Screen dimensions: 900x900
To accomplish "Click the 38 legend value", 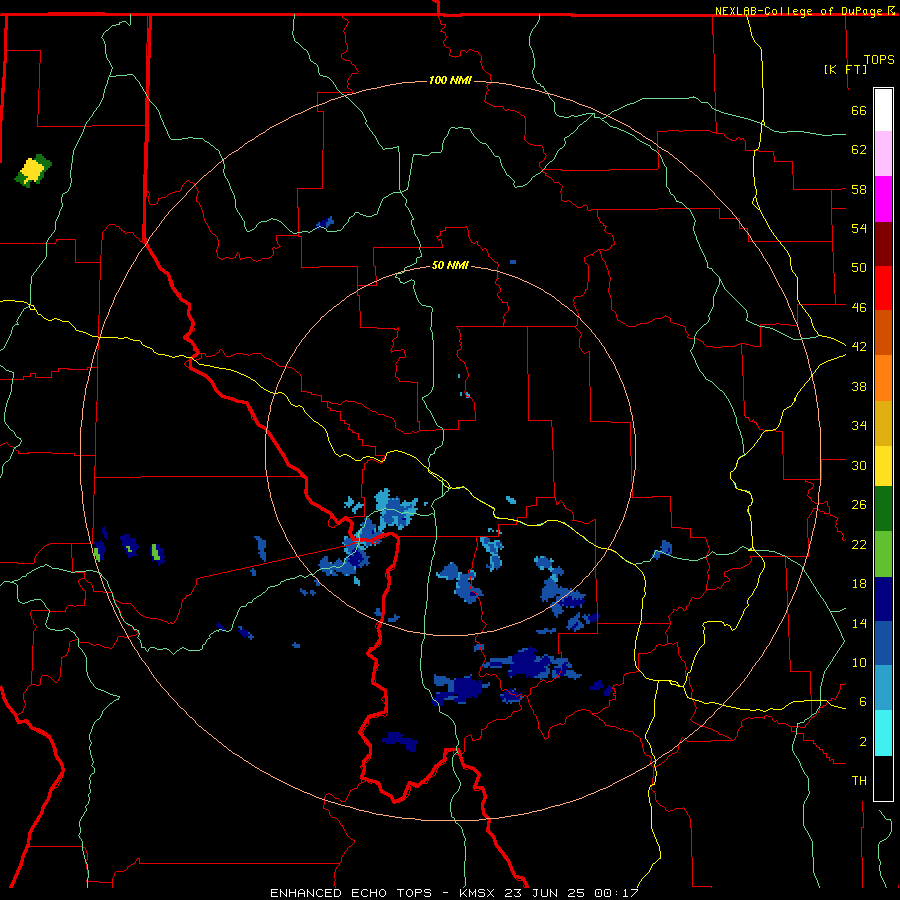I will 859,386.
